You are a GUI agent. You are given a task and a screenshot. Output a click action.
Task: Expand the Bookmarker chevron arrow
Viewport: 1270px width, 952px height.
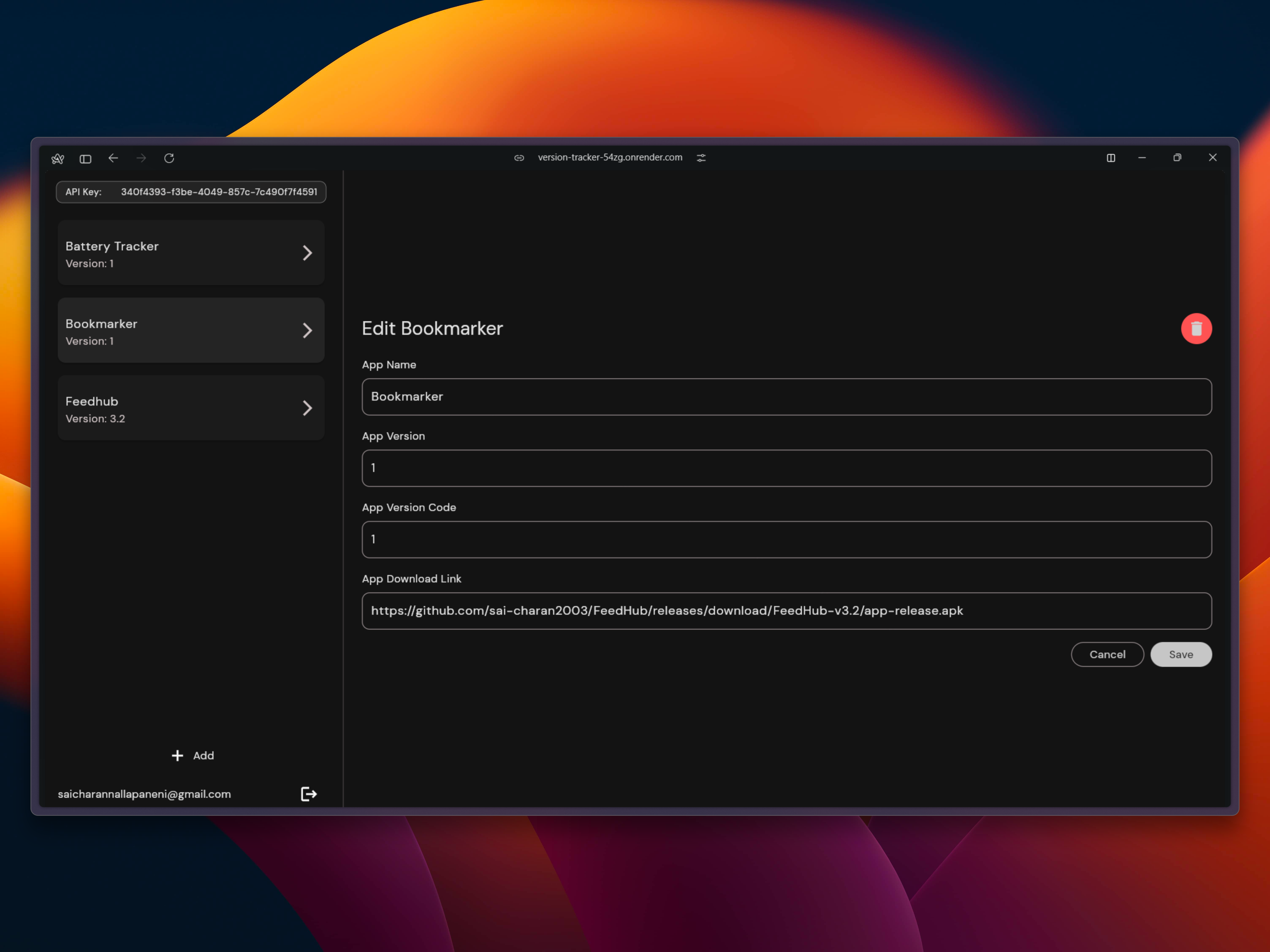click(307, 331)
